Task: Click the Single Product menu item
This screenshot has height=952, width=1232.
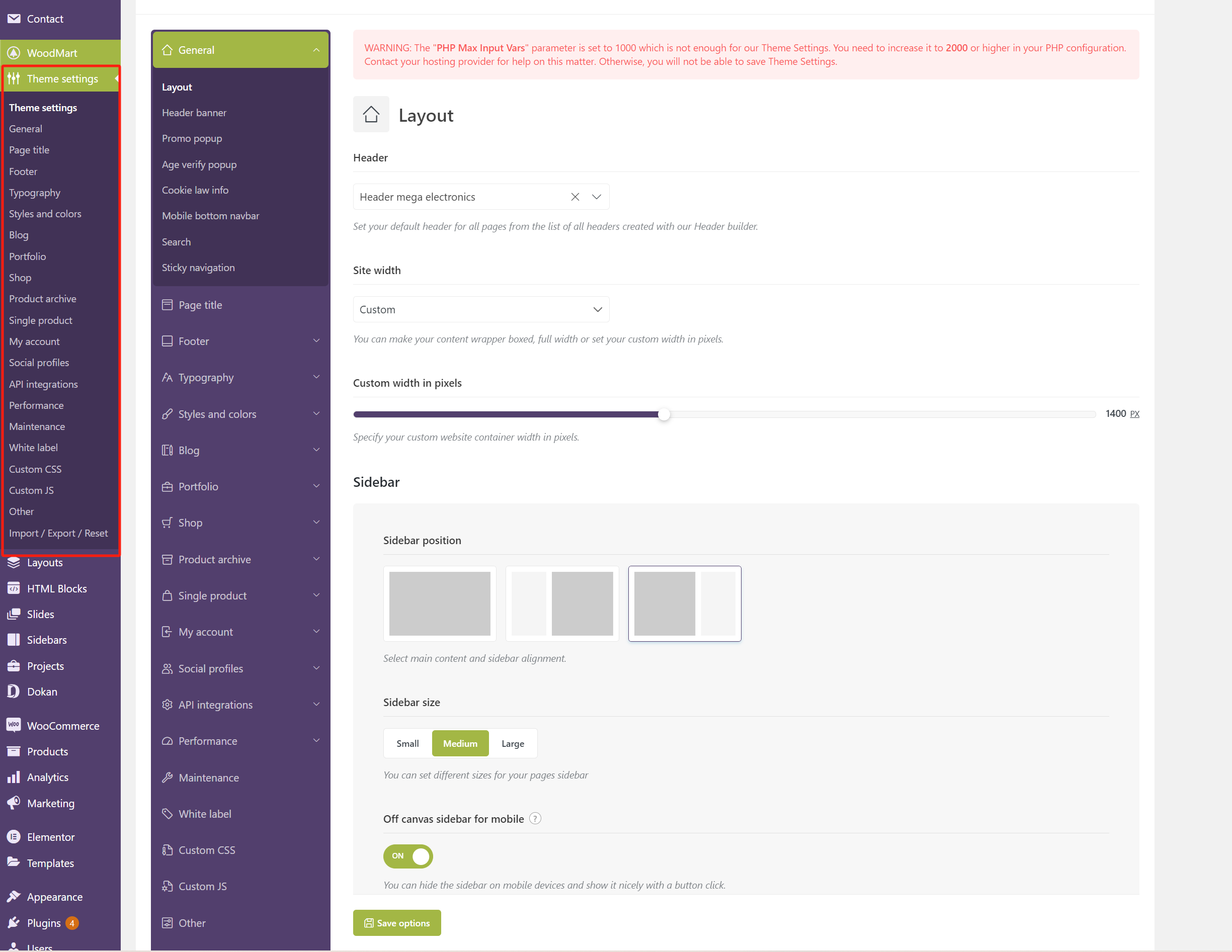Action: pyautogui.click(x=40, y=320)
